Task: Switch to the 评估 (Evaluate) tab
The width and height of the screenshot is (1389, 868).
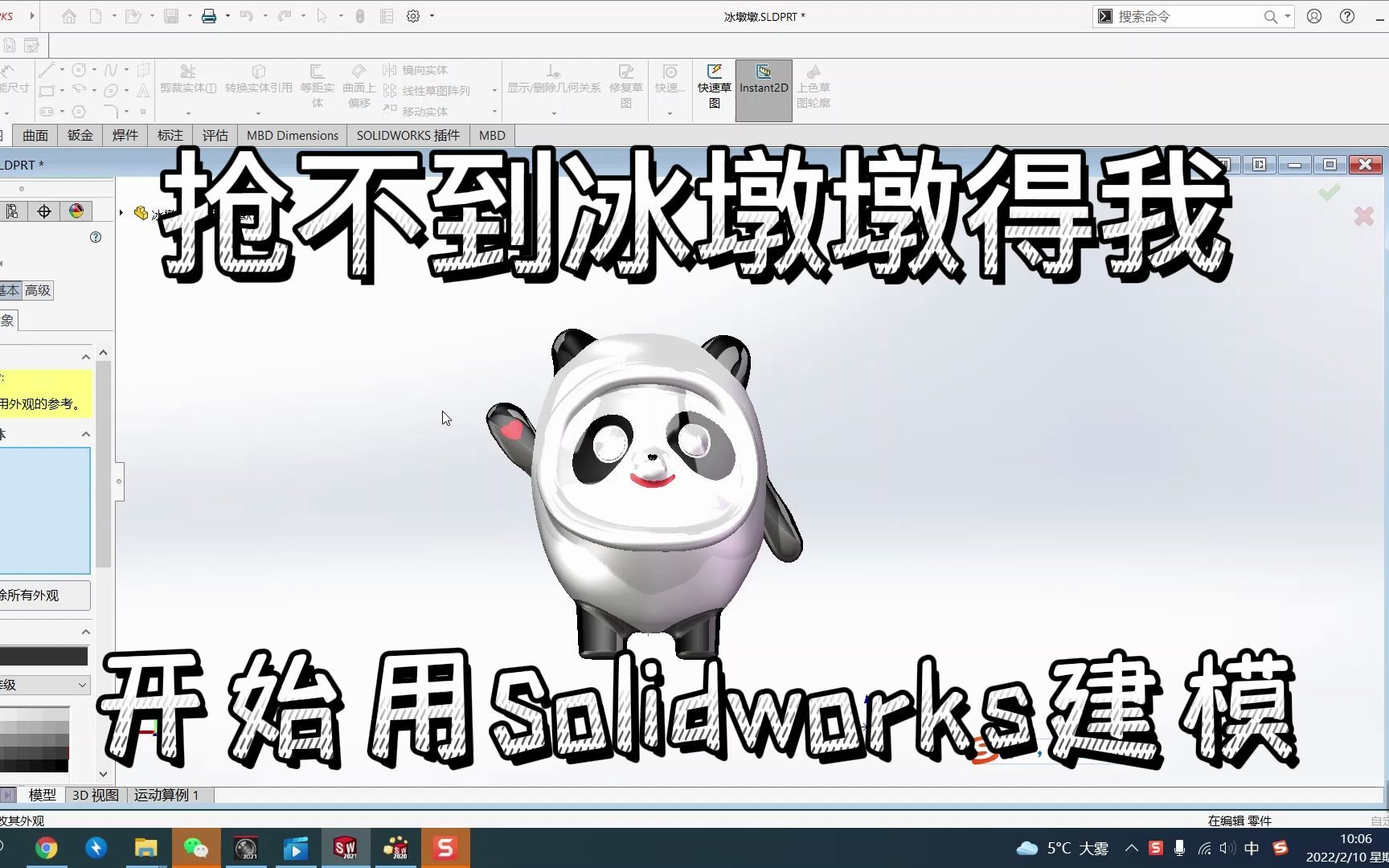Action: 215,135
